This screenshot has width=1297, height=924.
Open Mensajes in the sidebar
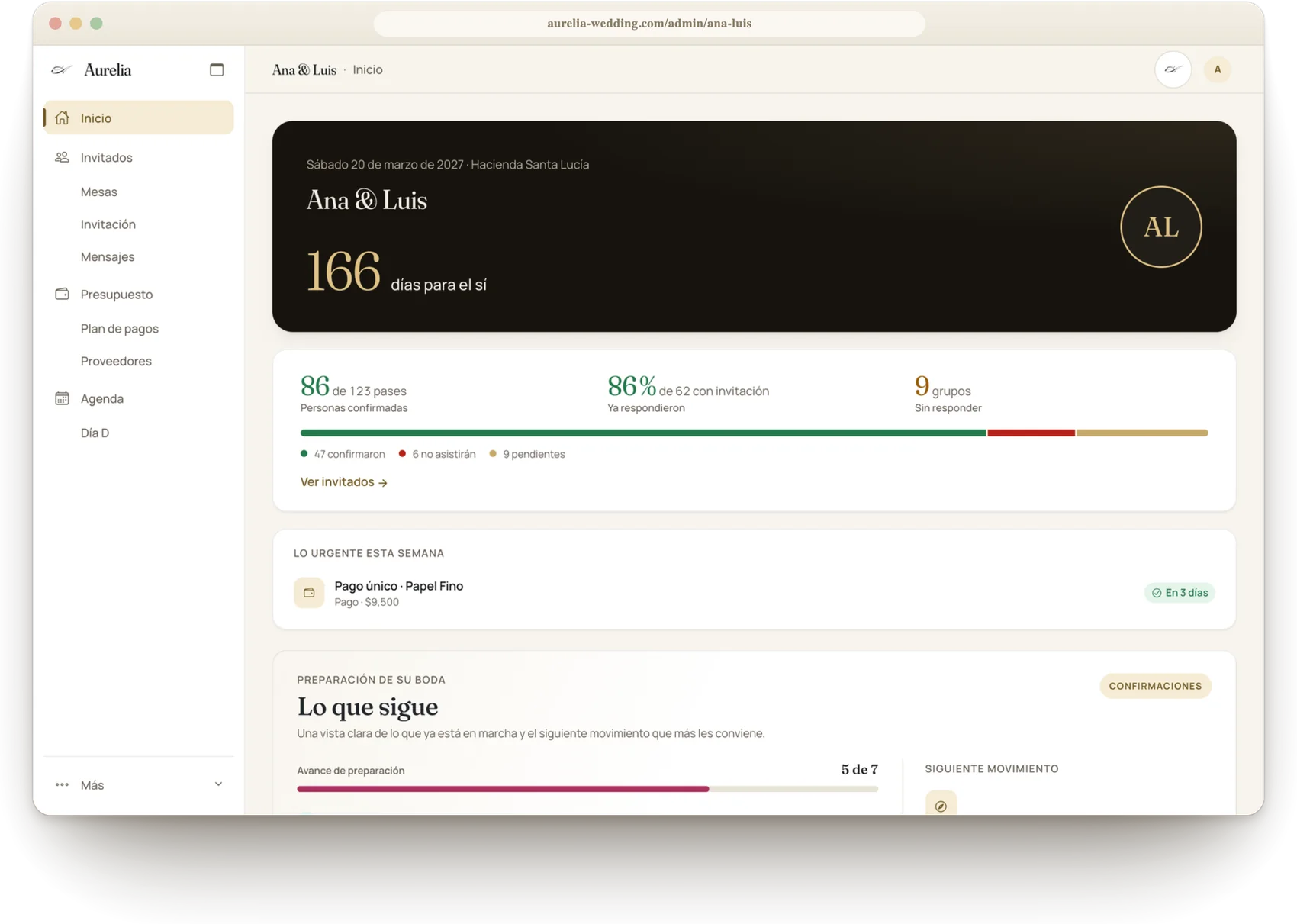[108, 257]
